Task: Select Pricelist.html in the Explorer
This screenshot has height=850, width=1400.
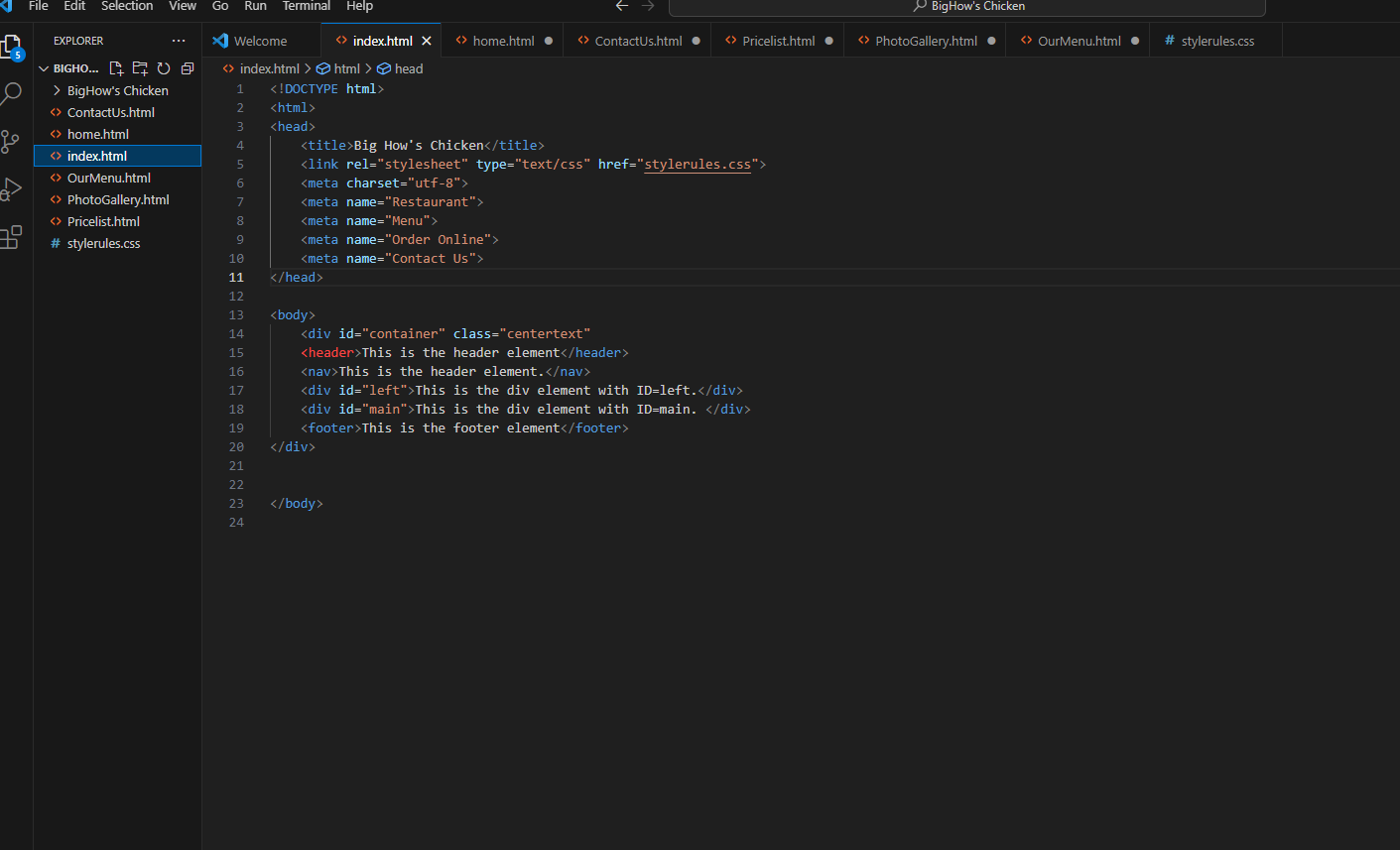Action: [x=103, y=221]
